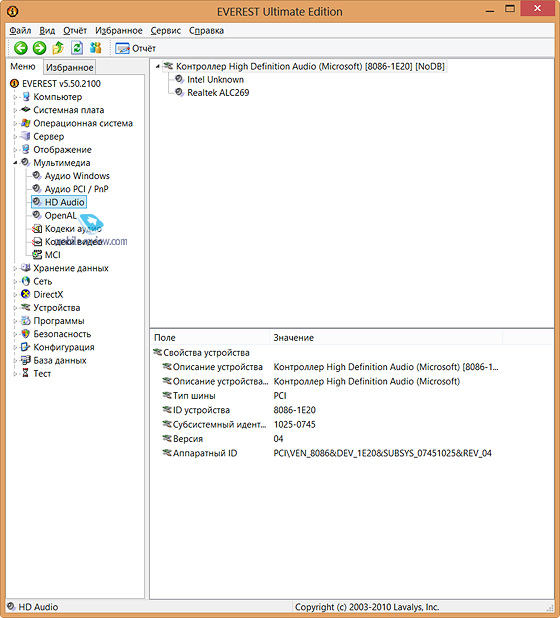Screen dimensions: 560x618
Task: Click the Безопасность shield icon
Action: 26,334
